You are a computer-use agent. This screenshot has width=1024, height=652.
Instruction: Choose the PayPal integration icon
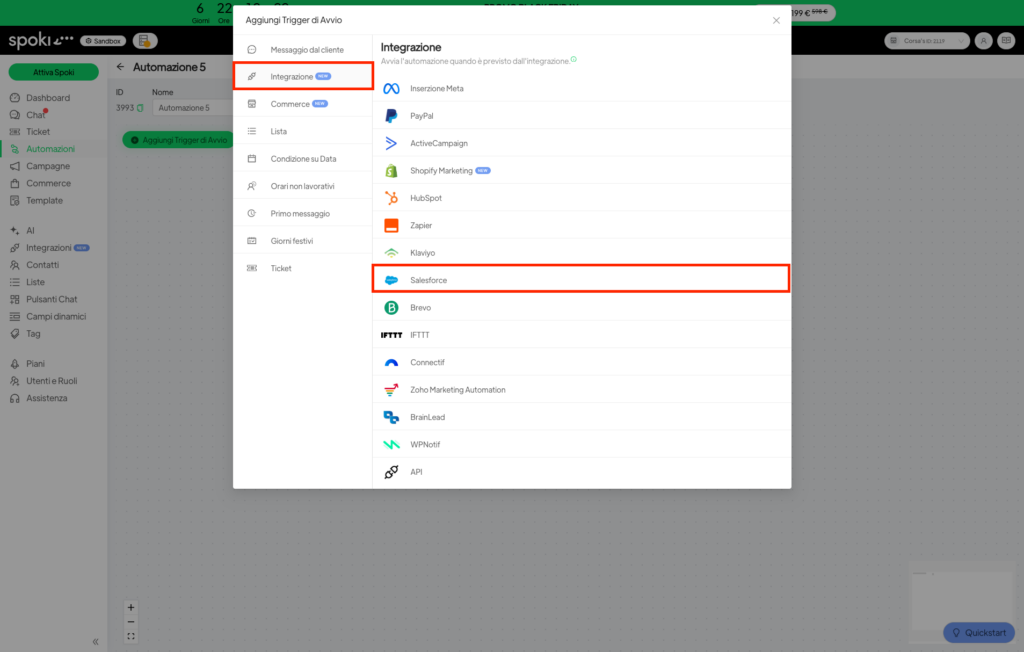pyautogui.click(x=391, y=116)
